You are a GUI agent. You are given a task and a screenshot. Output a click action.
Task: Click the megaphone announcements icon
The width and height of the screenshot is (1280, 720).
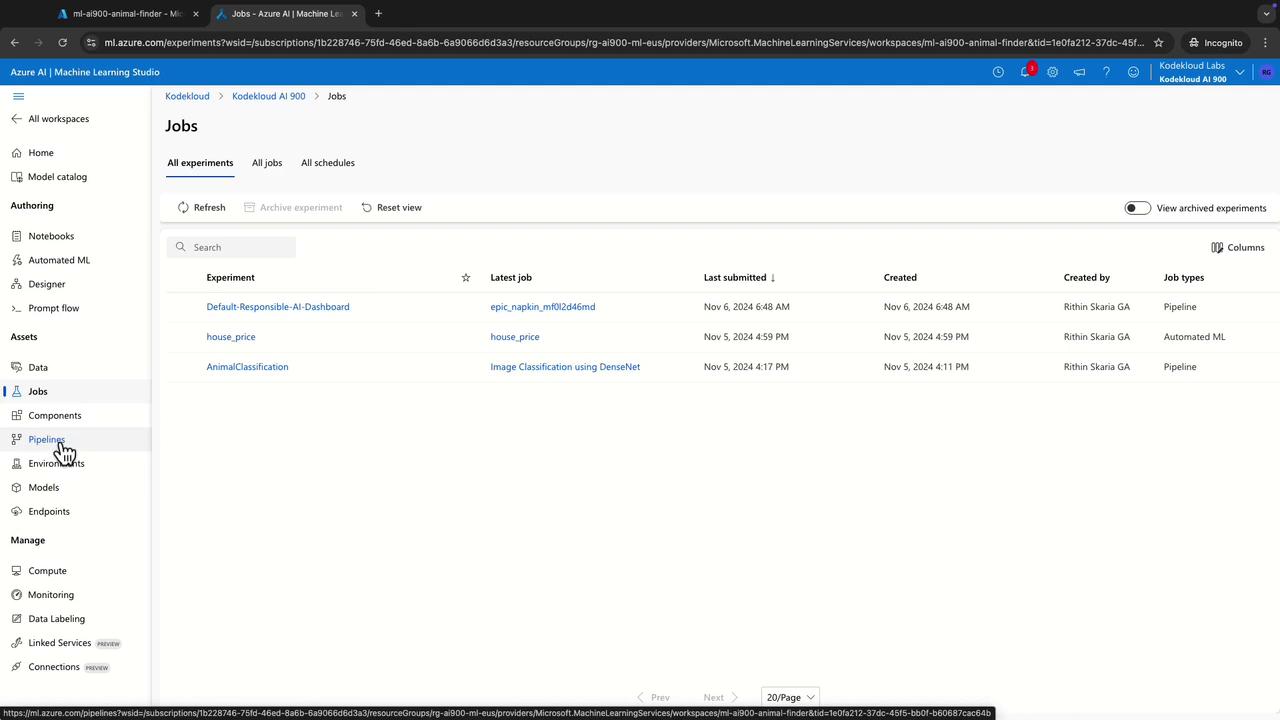tap(1079, 72)
